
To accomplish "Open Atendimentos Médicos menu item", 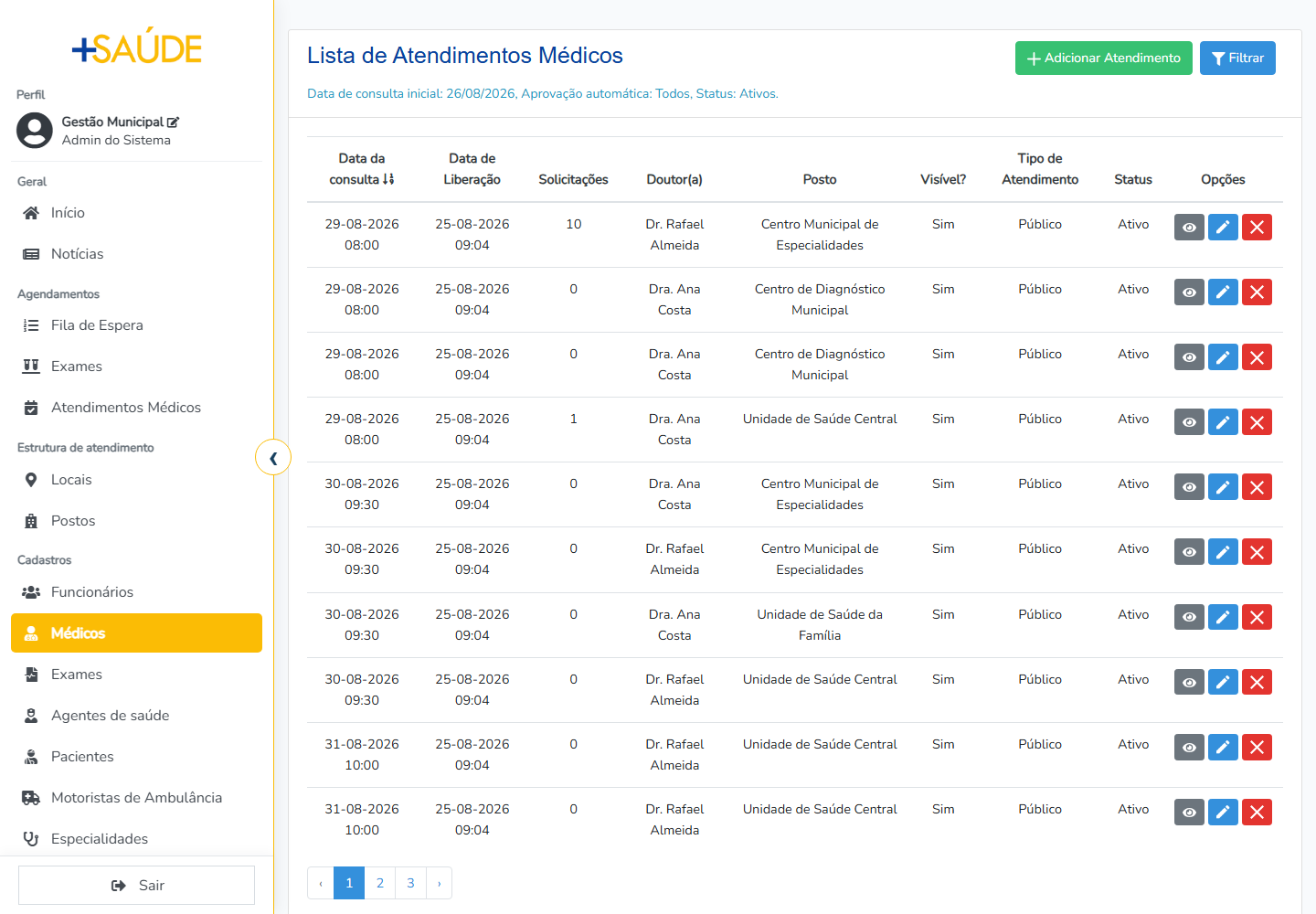I will point(136,408).
